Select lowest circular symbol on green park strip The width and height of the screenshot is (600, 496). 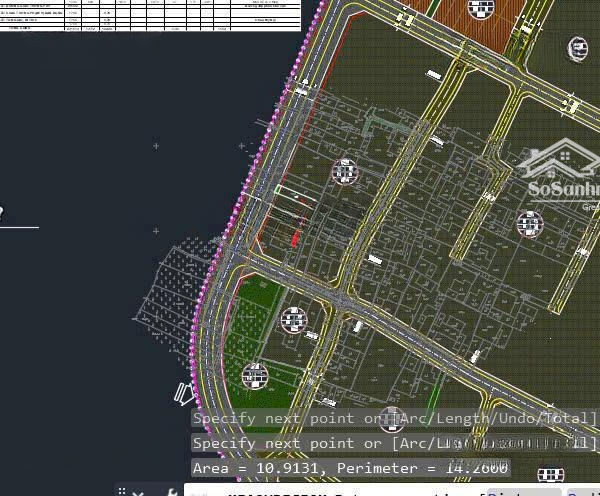(x=255, y=376)
